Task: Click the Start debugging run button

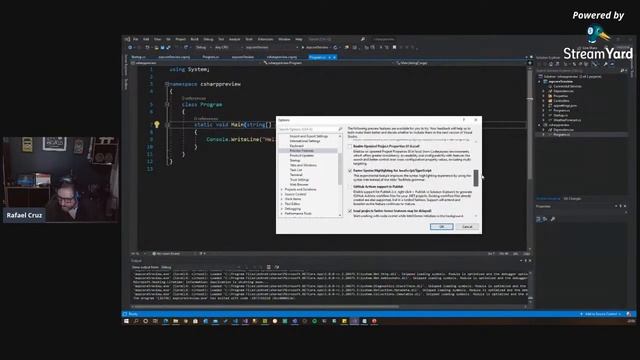Action: click(315, 47)
